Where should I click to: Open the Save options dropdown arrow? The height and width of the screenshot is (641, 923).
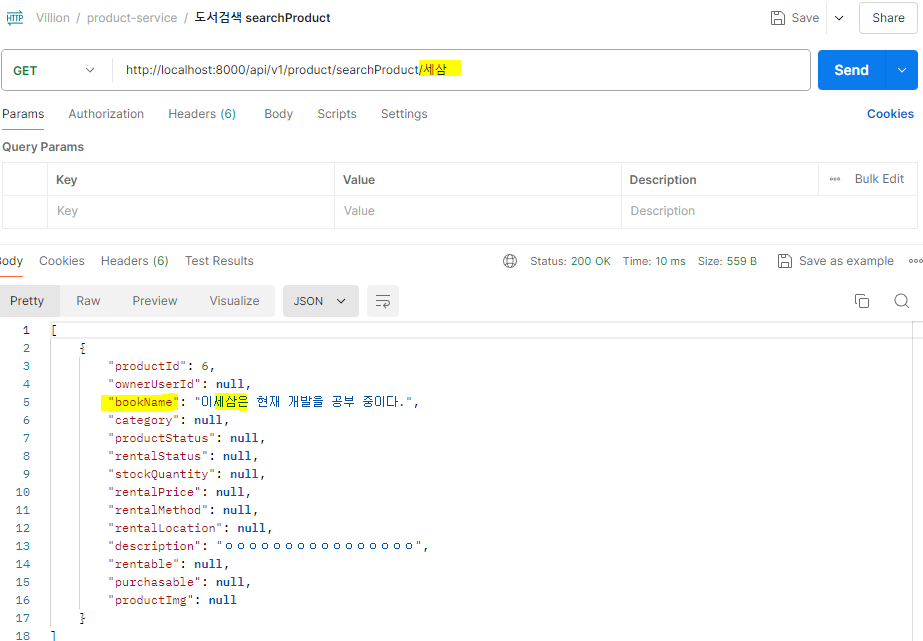(839, 18)
